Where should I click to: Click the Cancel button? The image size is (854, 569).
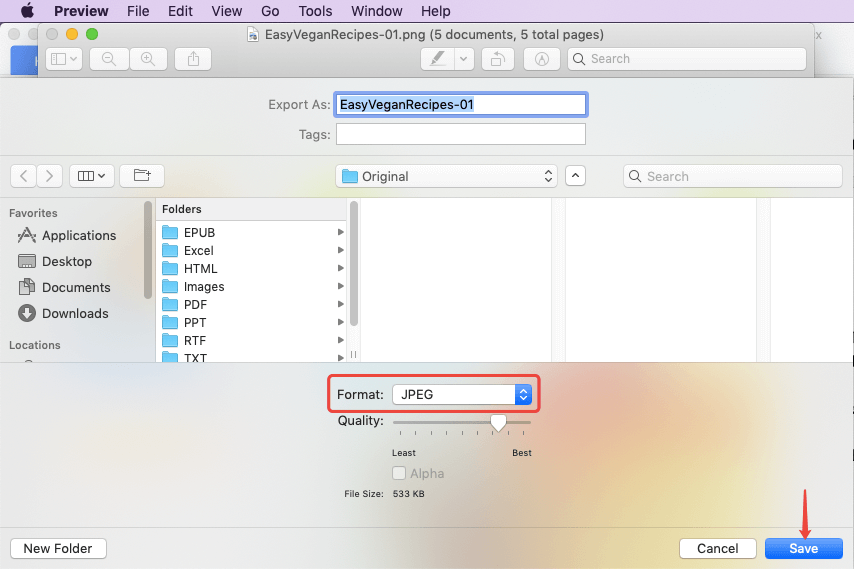point(717,548)
